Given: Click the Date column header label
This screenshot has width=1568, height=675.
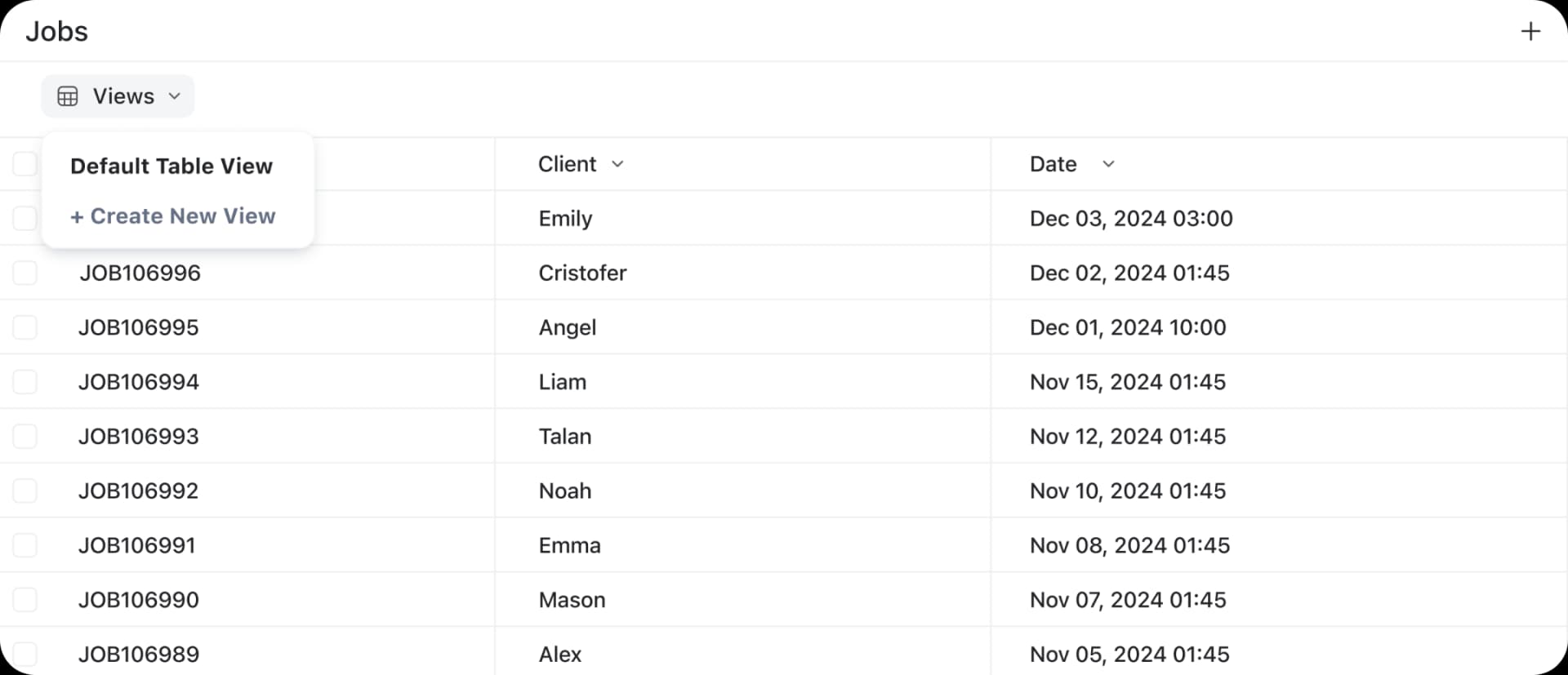Looking at the screenshot, I should coord(1053,164).
